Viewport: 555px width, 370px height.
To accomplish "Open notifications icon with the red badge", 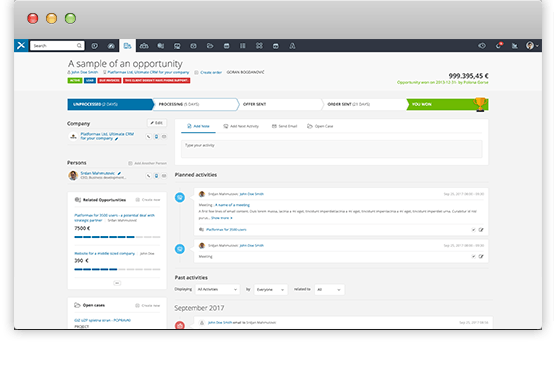I will click(499, 45).
